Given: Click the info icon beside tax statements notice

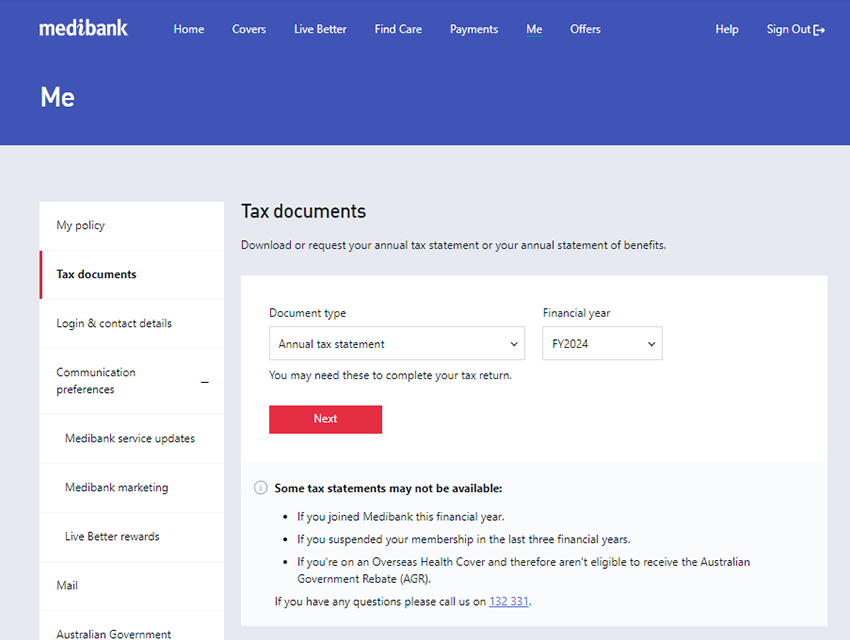Looking at the screenshot, I should (261, 488).
